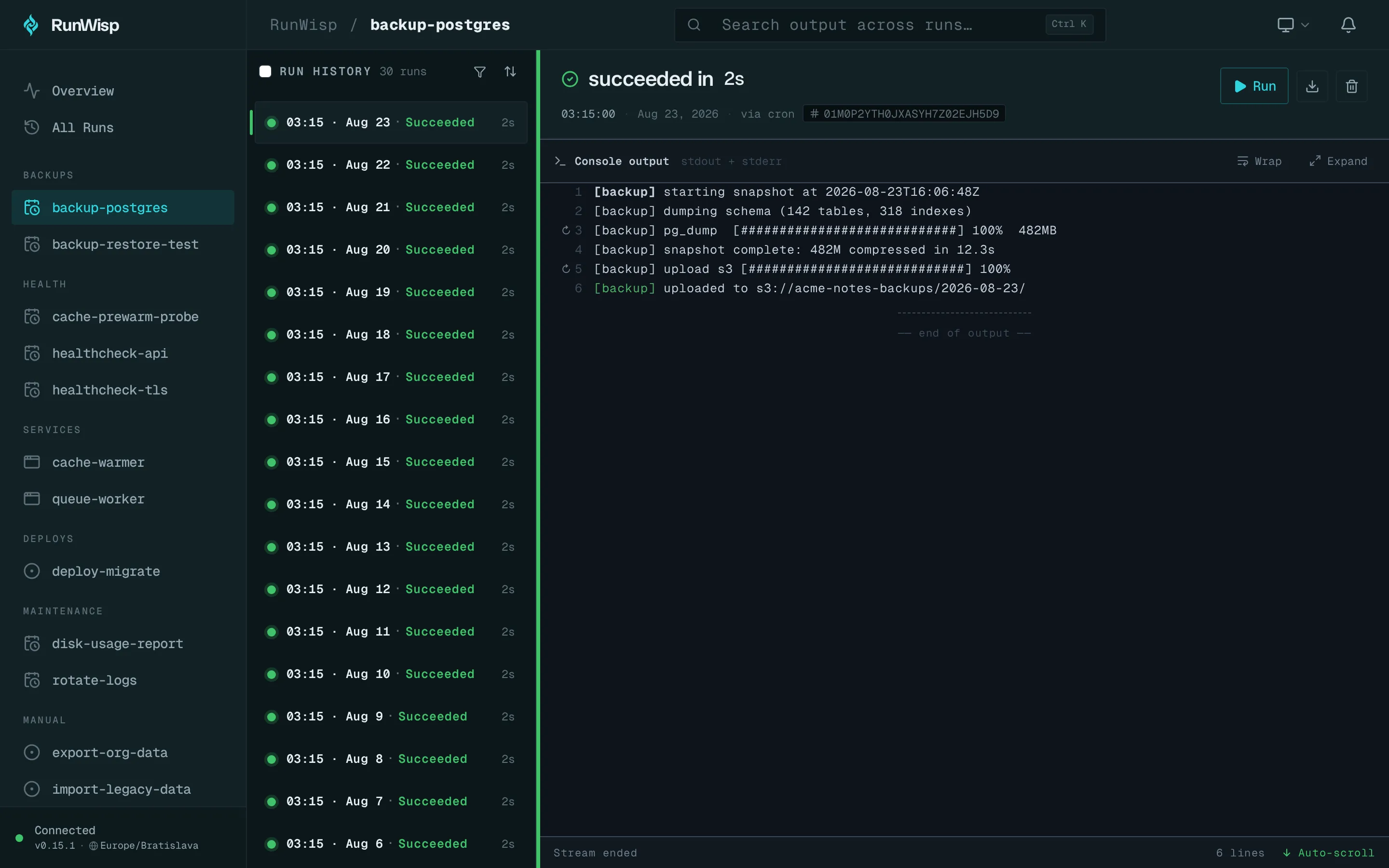The width and height of the screenshot is (1389, 868).
Task: Open healthcheck-tls job
Action: tap(123, 390)
